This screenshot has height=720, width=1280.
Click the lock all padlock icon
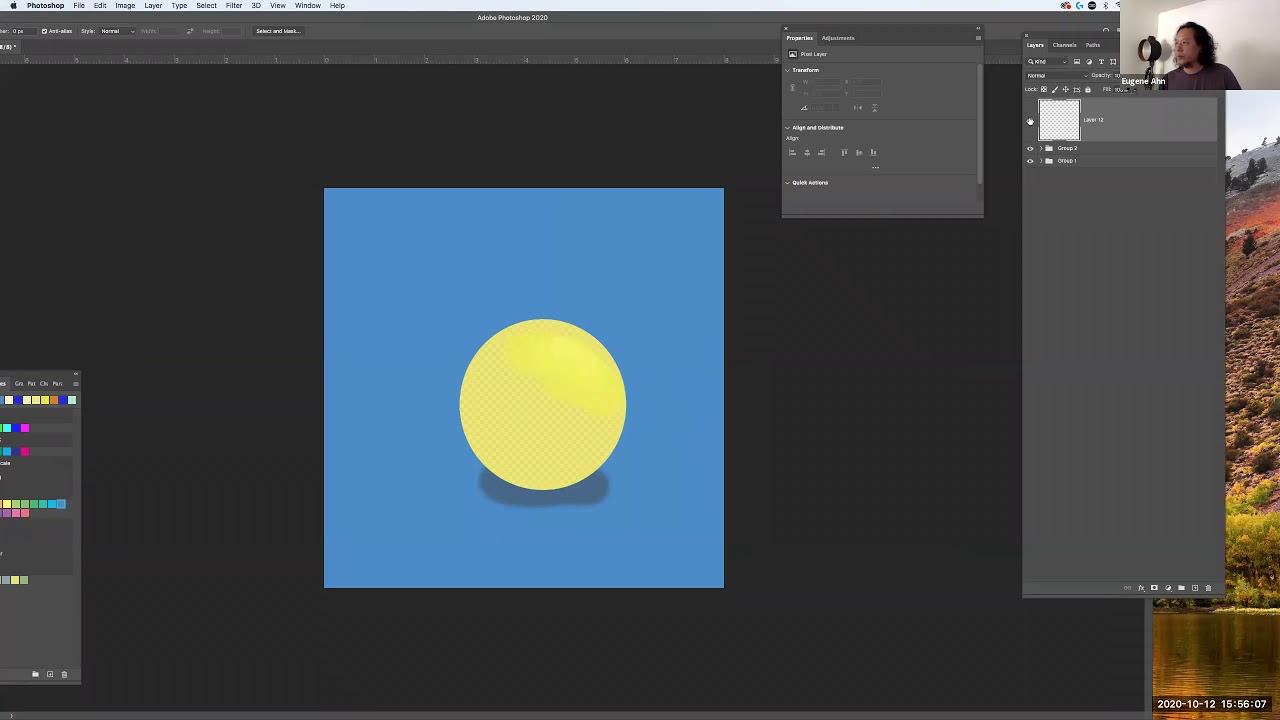[x=1088, y=90]
